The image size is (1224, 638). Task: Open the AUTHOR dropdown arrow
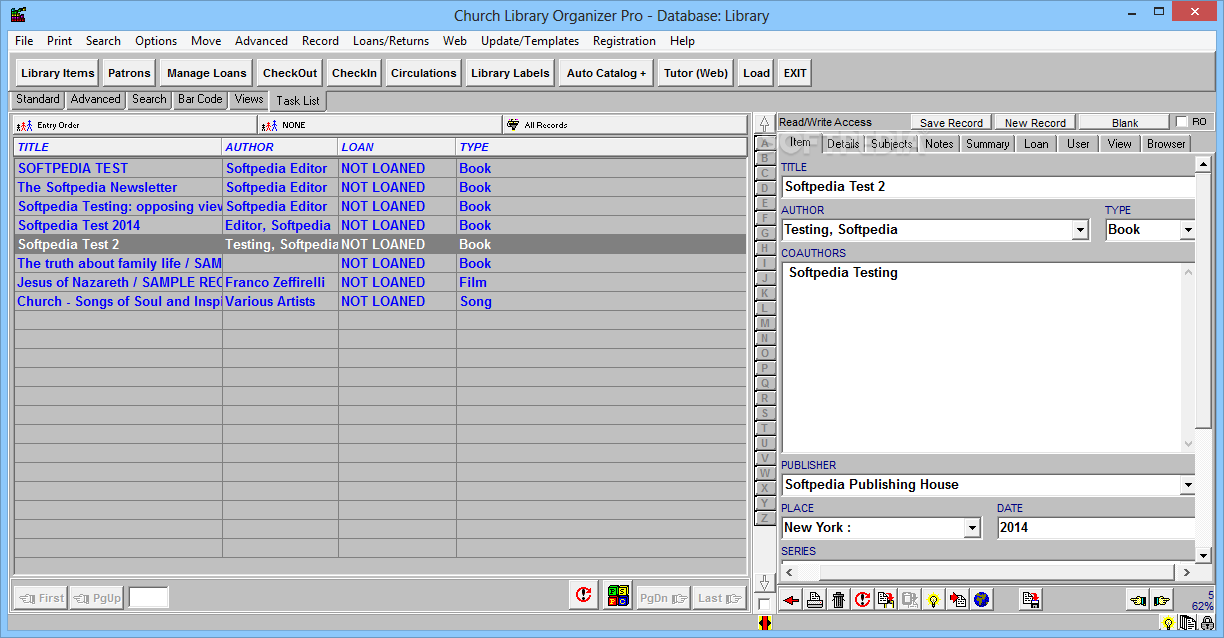[x=1080, y=230]
